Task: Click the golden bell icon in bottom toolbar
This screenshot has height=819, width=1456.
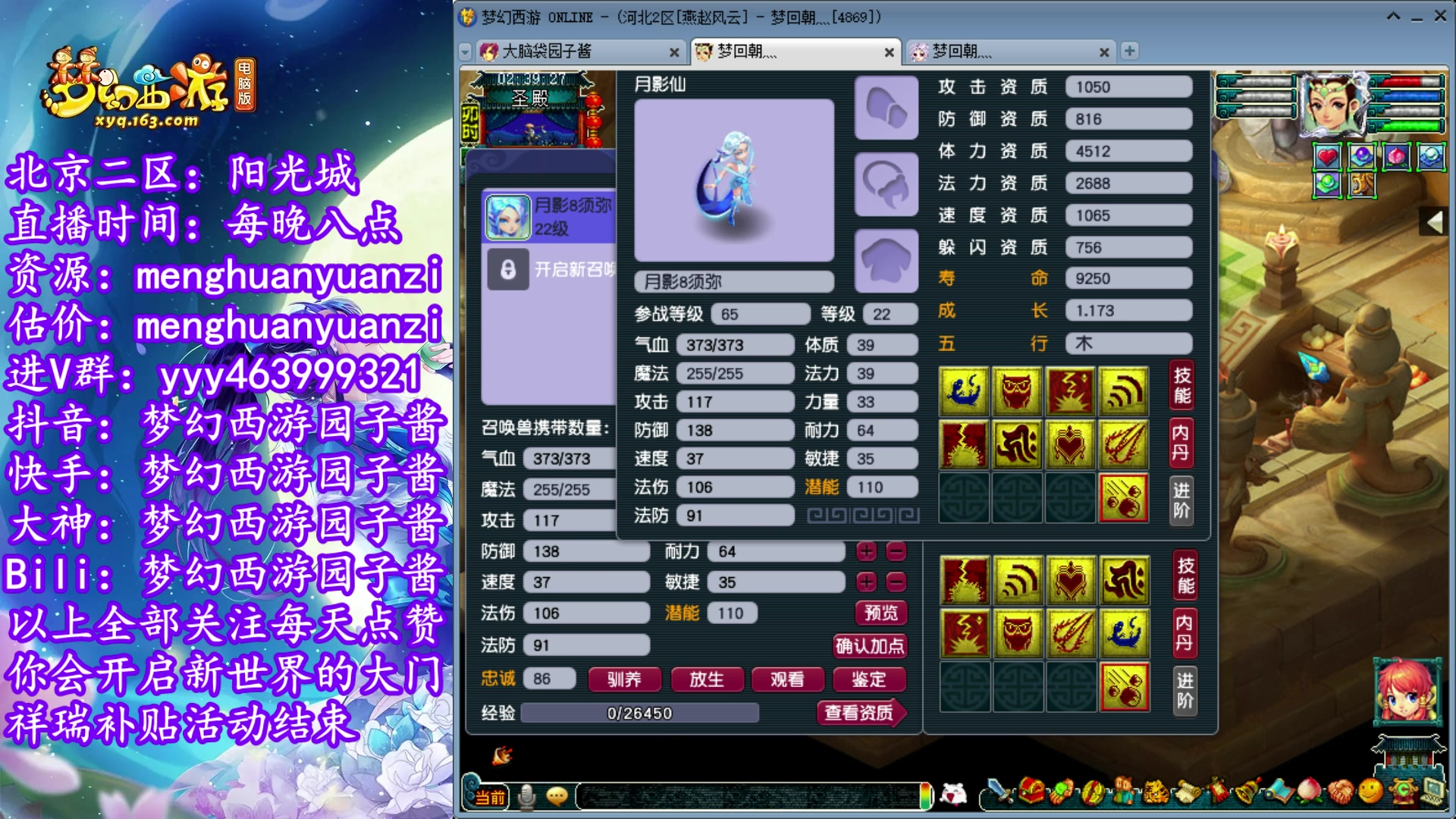Action: pos(1247,792)
